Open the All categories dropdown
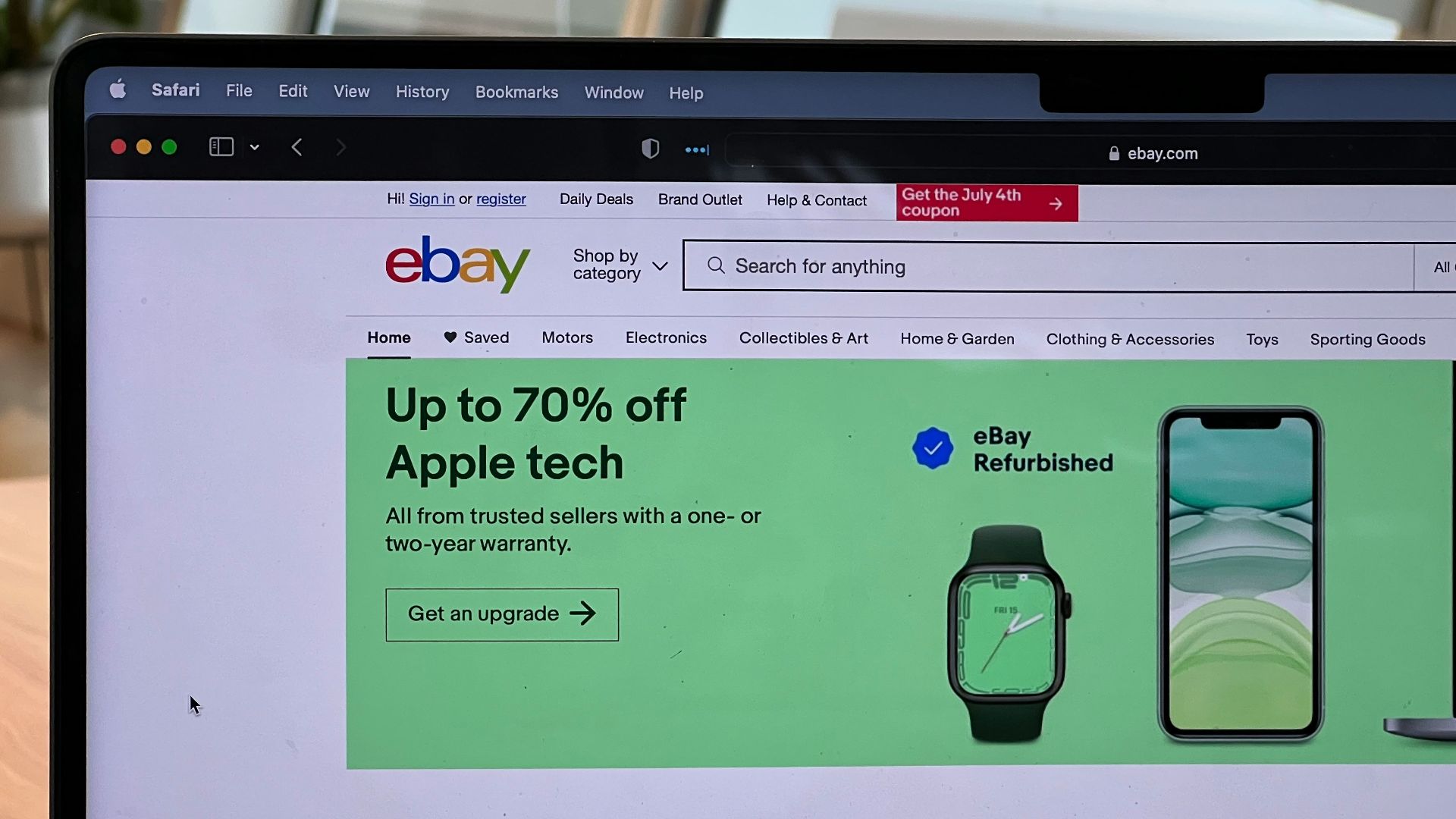This screenshot has width=1456, height=819. (x=1440, y=267)
